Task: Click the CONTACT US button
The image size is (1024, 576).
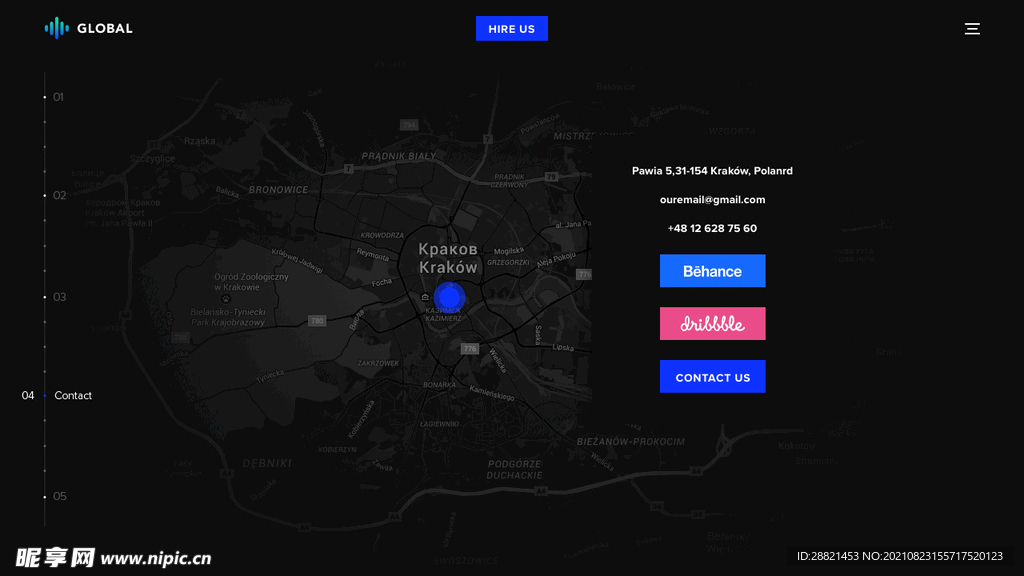Action: [x=712, y=376]
